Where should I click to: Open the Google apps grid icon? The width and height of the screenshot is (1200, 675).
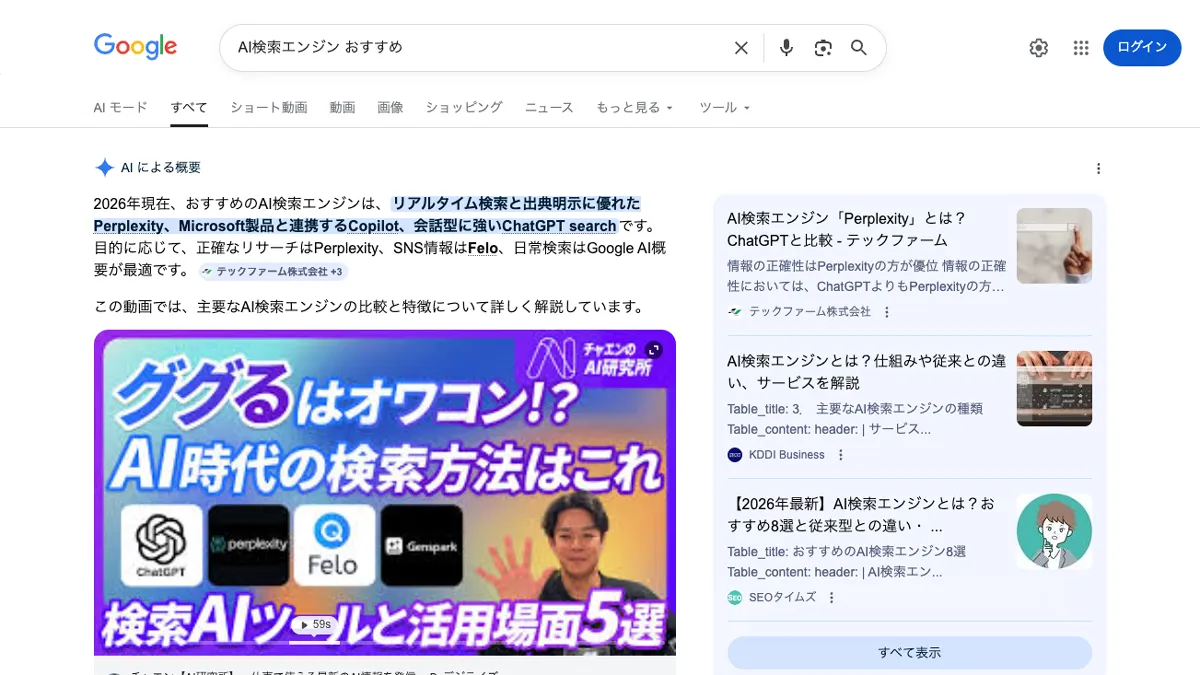(1081, 48)
